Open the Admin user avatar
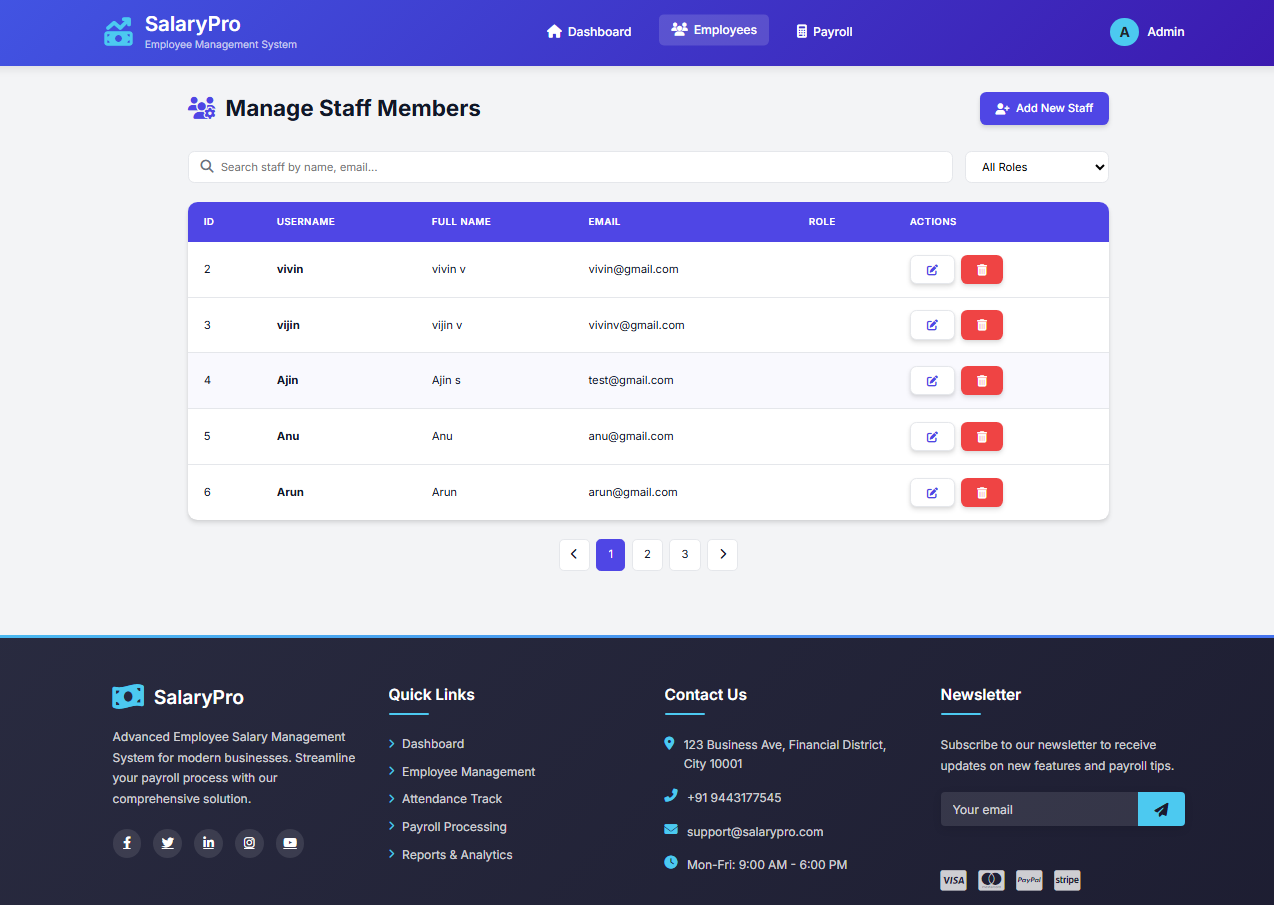This screenshot has height=905, width=1274. (1124, 32)
